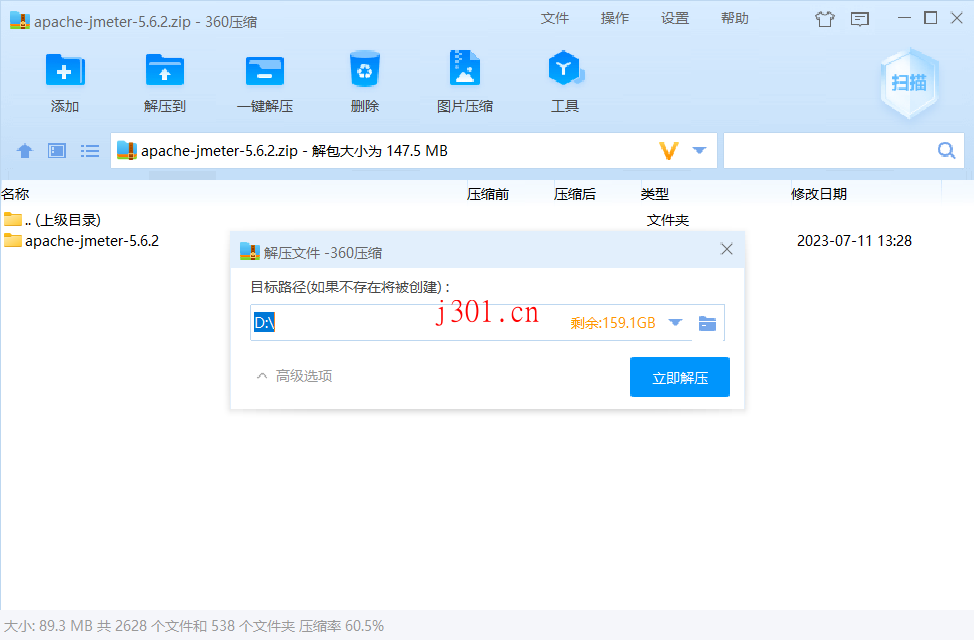Open the 文件 menu
This screenshot has width=974, height=640.
click(555, 19)
